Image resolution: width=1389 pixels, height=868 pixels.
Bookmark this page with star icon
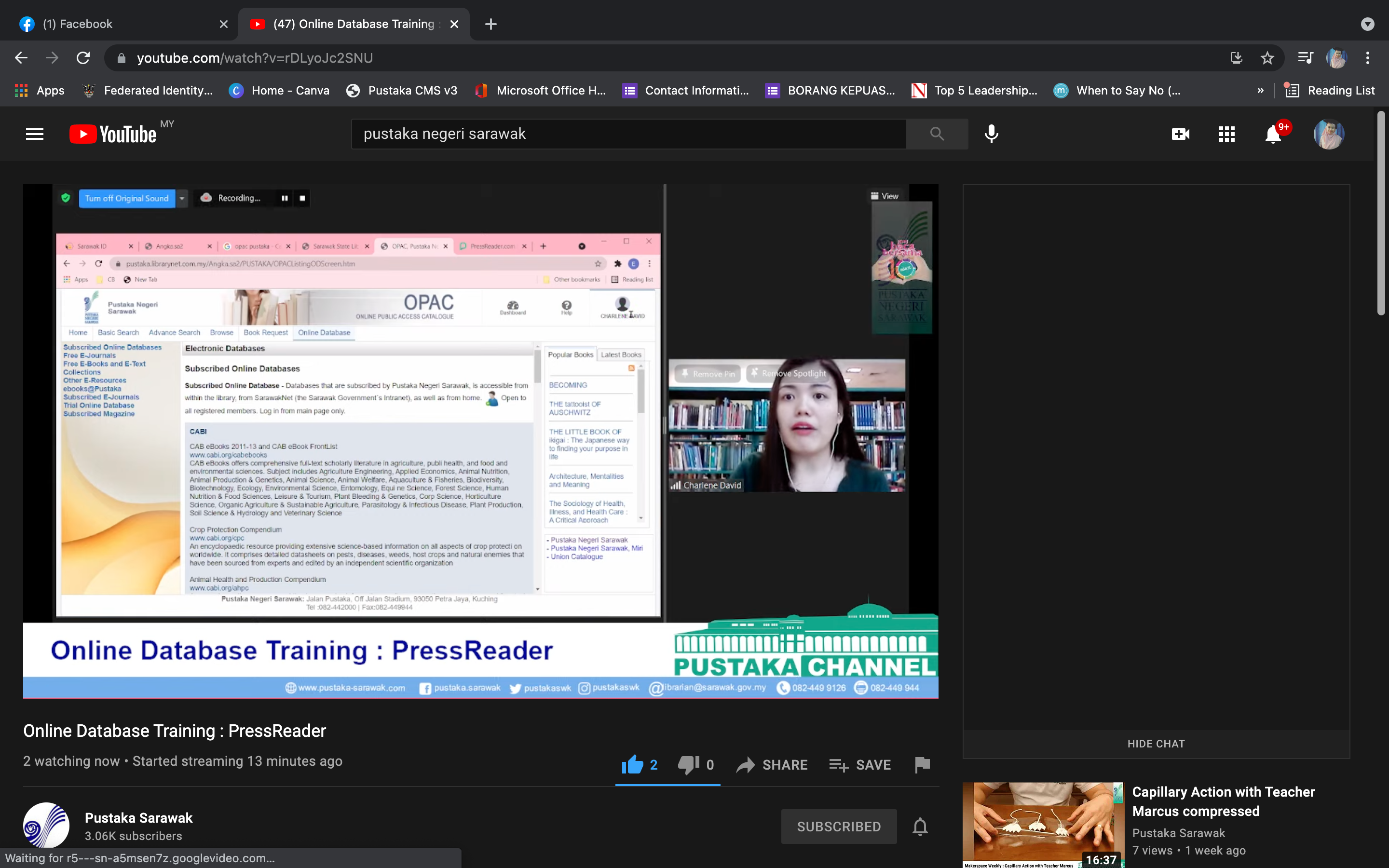click(x=1267, y=58)
